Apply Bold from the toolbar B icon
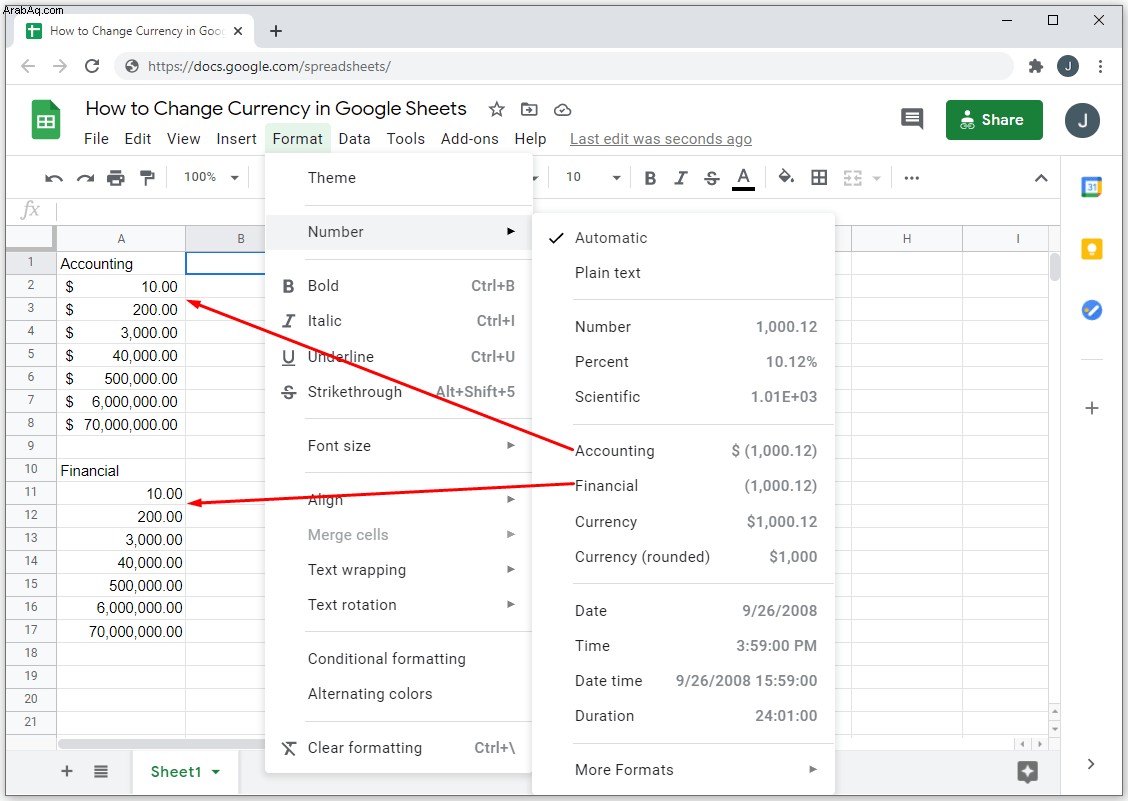1128x801 pixels. tap(650, 178)
